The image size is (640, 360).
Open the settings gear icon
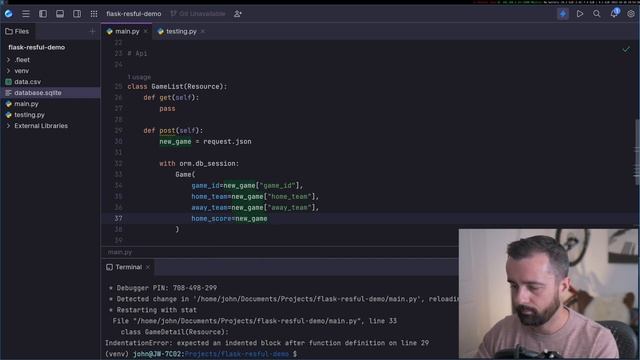click(631, 14)
